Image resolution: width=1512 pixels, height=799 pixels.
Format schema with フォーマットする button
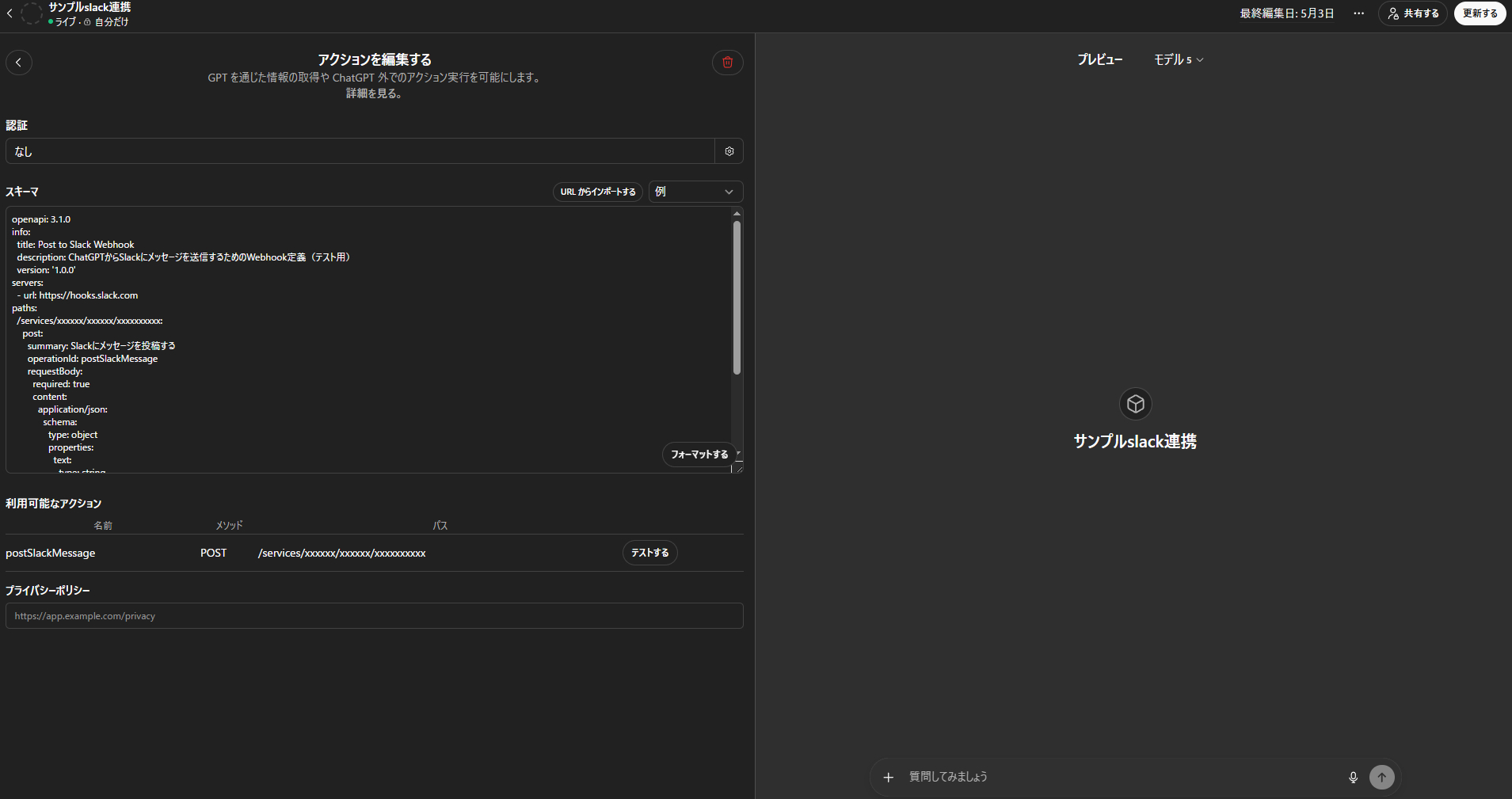point(699,455)
